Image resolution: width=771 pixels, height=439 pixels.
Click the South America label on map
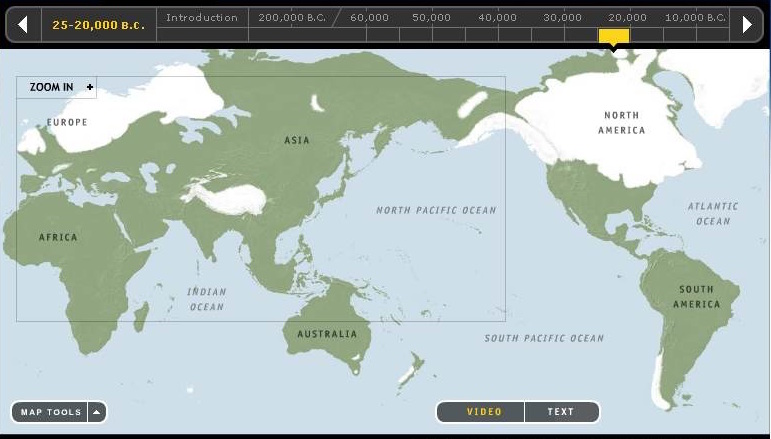tap(696, 297)
